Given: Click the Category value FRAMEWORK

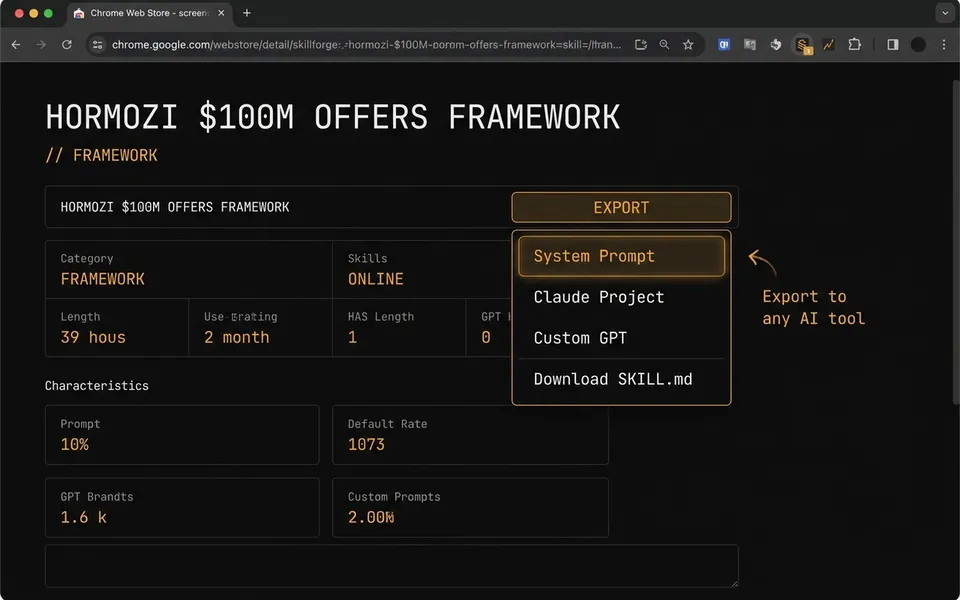Looking at the screenshot, I should tap(102, 279).
